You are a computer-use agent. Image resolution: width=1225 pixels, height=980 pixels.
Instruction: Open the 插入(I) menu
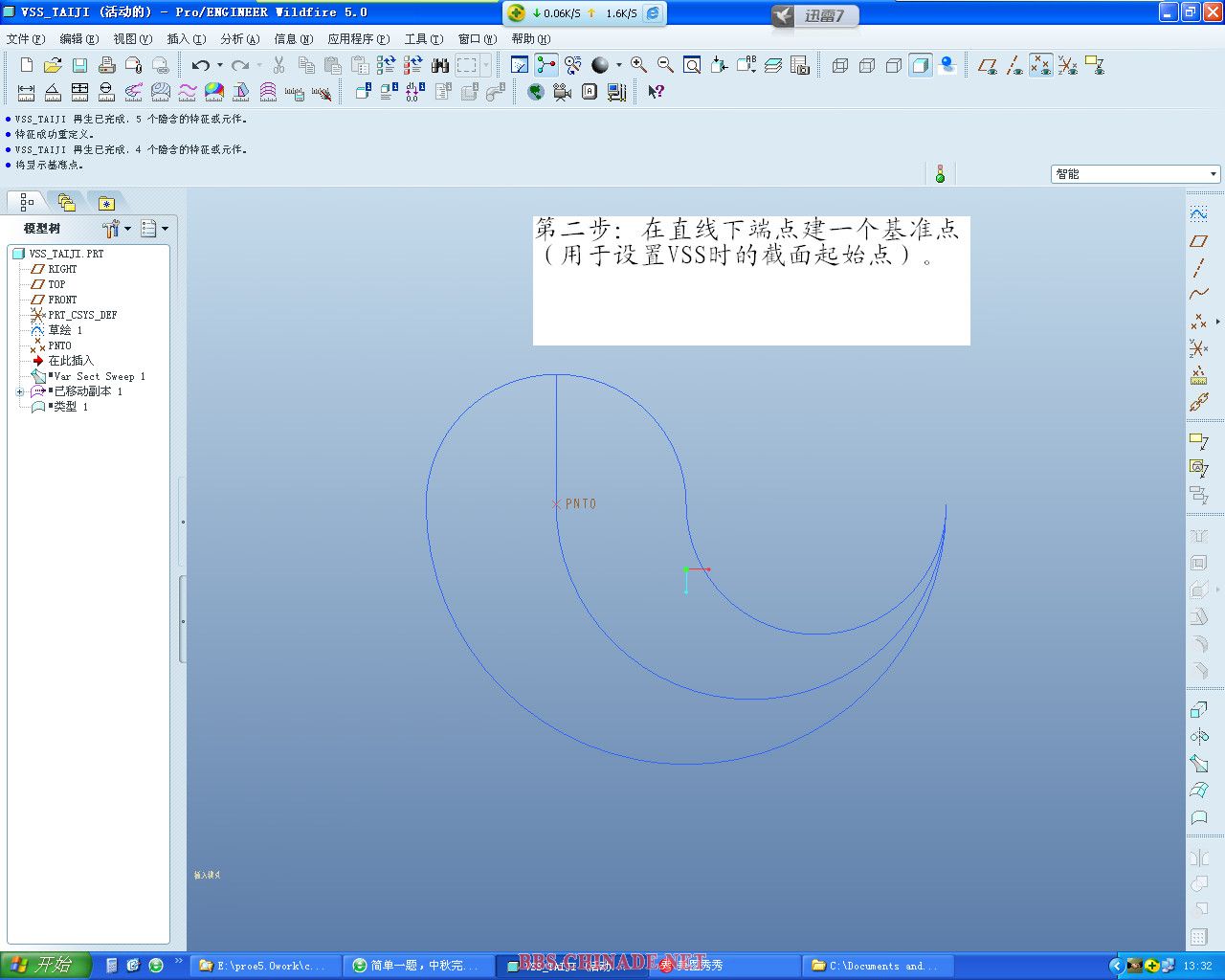coord(186,39)
